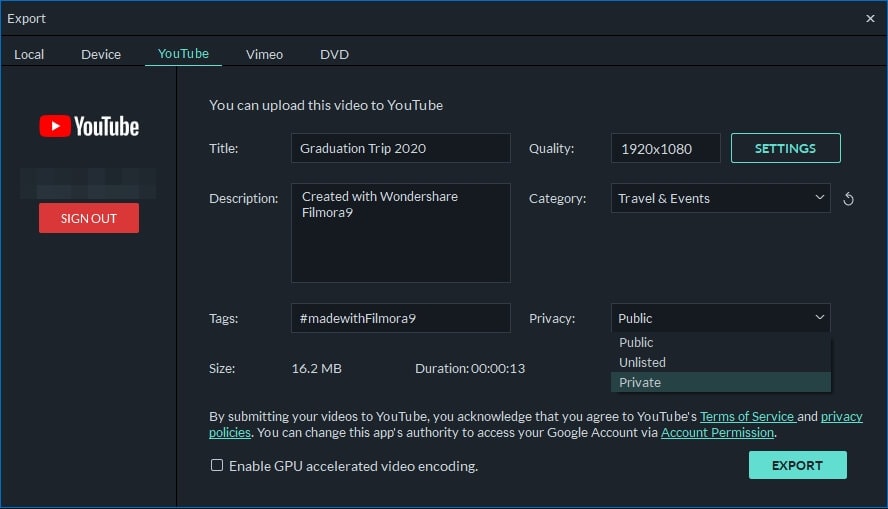
Task: Click the reset category icon
Action: click(848, 199)
